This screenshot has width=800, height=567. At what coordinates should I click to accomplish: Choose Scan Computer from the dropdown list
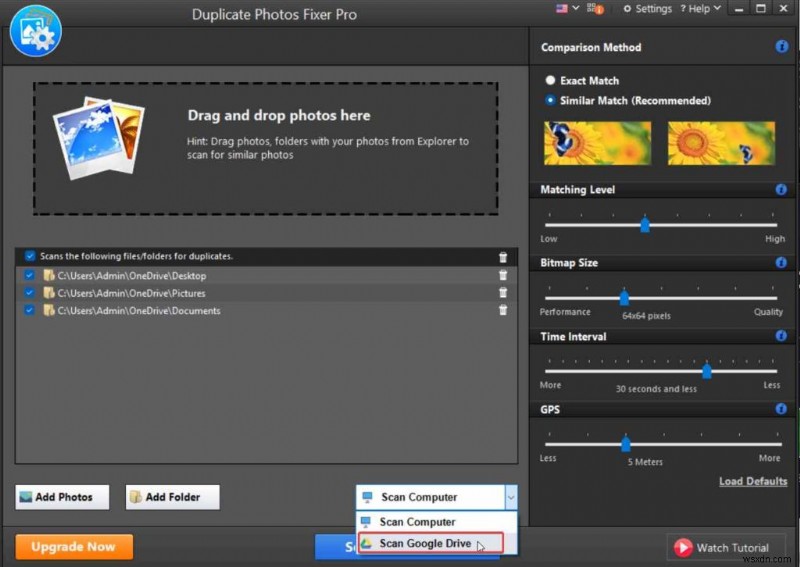click(x=436, y=522)
